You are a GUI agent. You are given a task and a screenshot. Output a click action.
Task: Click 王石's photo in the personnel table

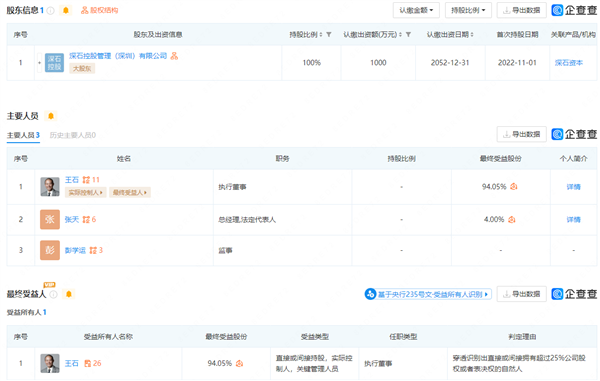click(50, 187)
